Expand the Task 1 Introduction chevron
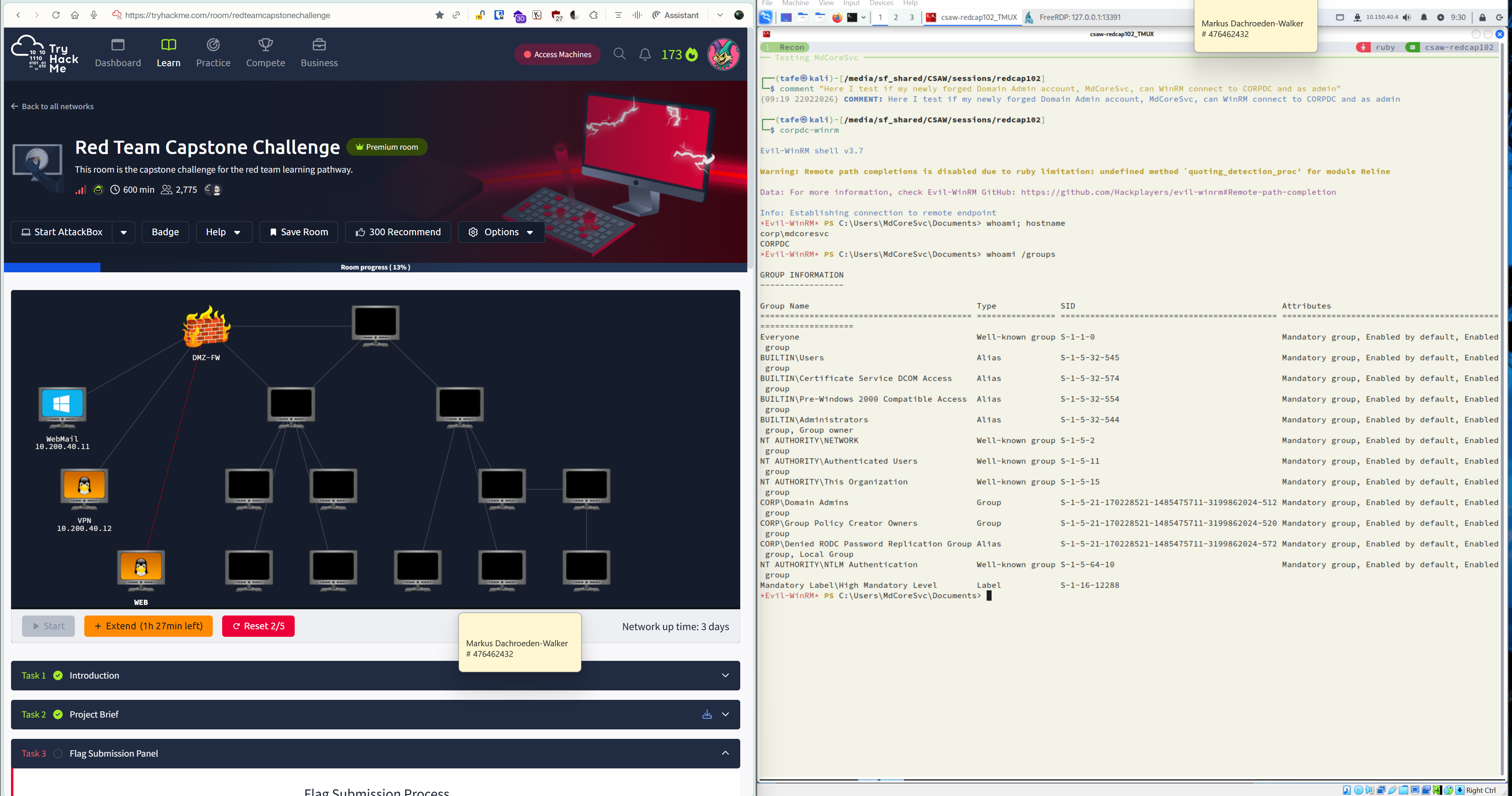This screenshot has height=796, width=1512. pyautogui.click(x=725, y=676)
